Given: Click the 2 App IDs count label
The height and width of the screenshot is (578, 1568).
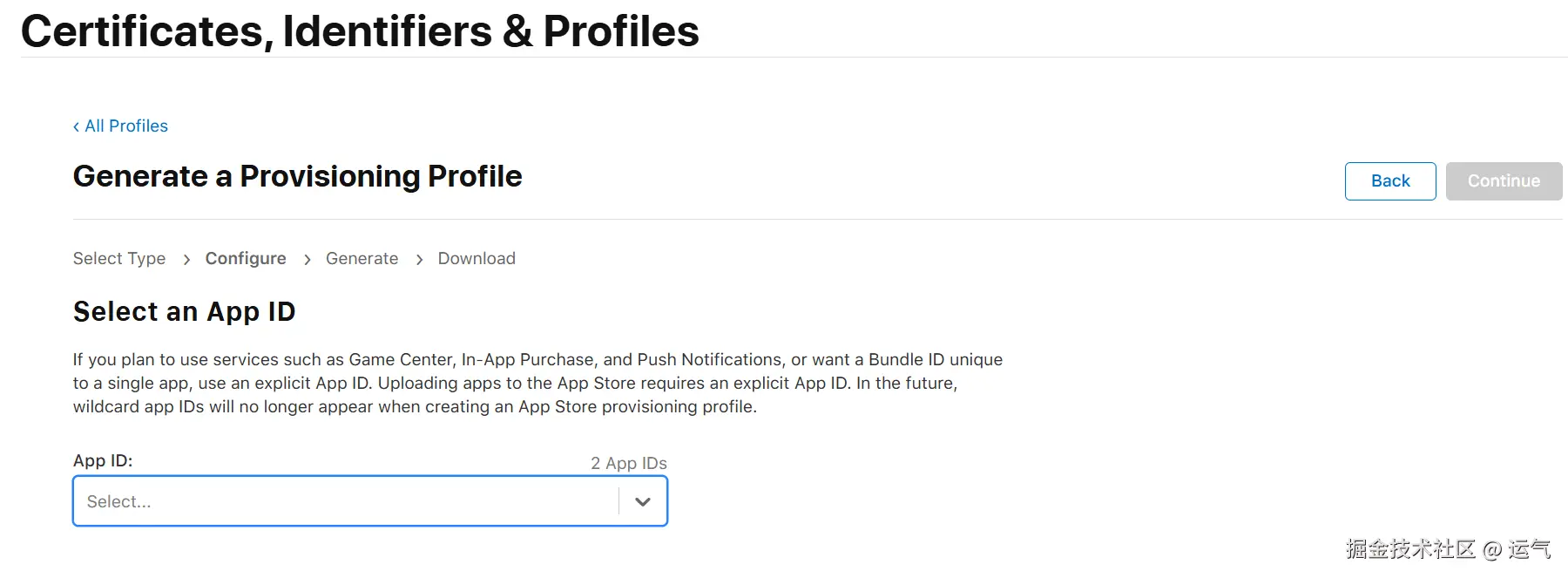Looking at the screenshot, I should [x=628, y=464].
